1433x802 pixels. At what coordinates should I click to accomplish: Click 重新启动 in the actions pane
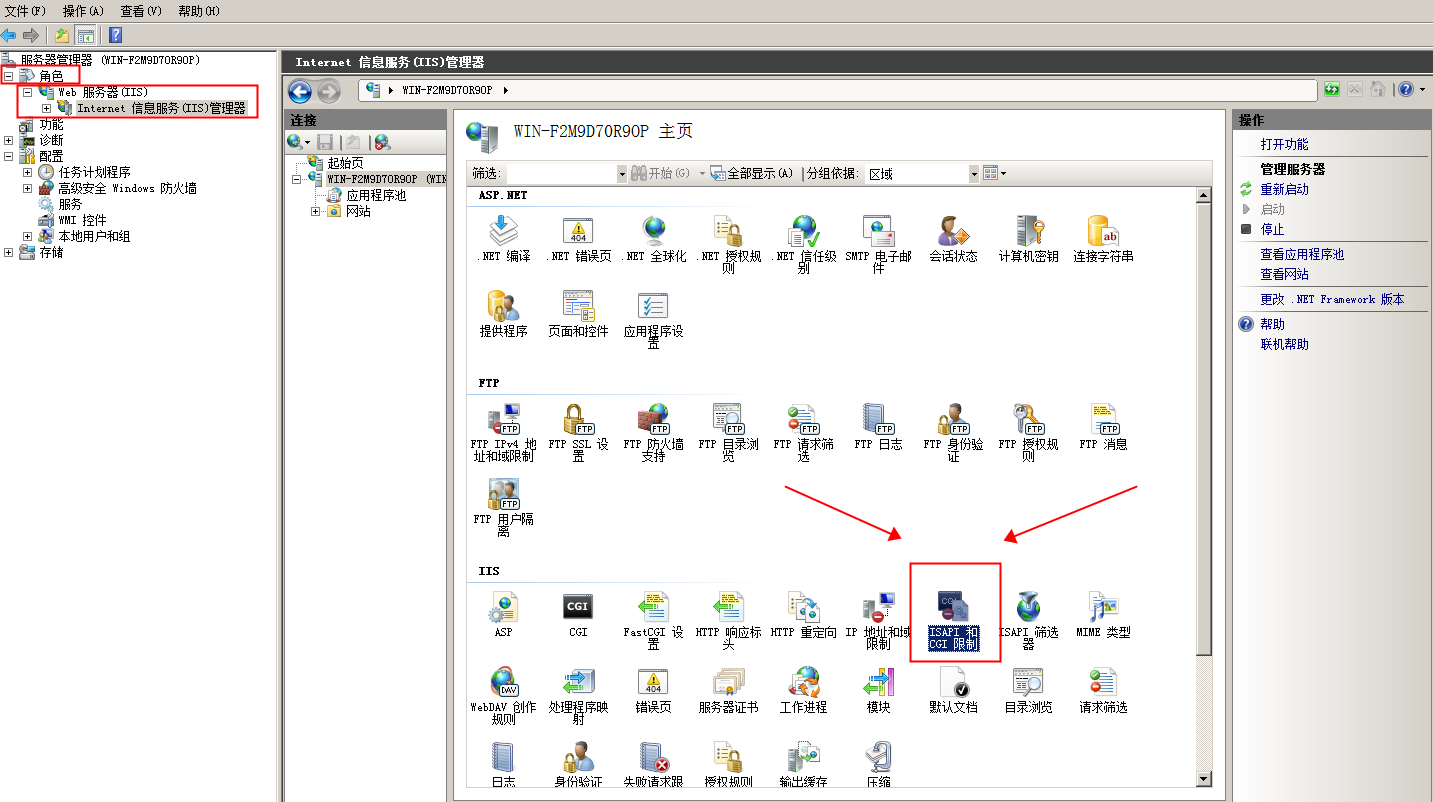pyautogui.click(x=1284, y=189)
